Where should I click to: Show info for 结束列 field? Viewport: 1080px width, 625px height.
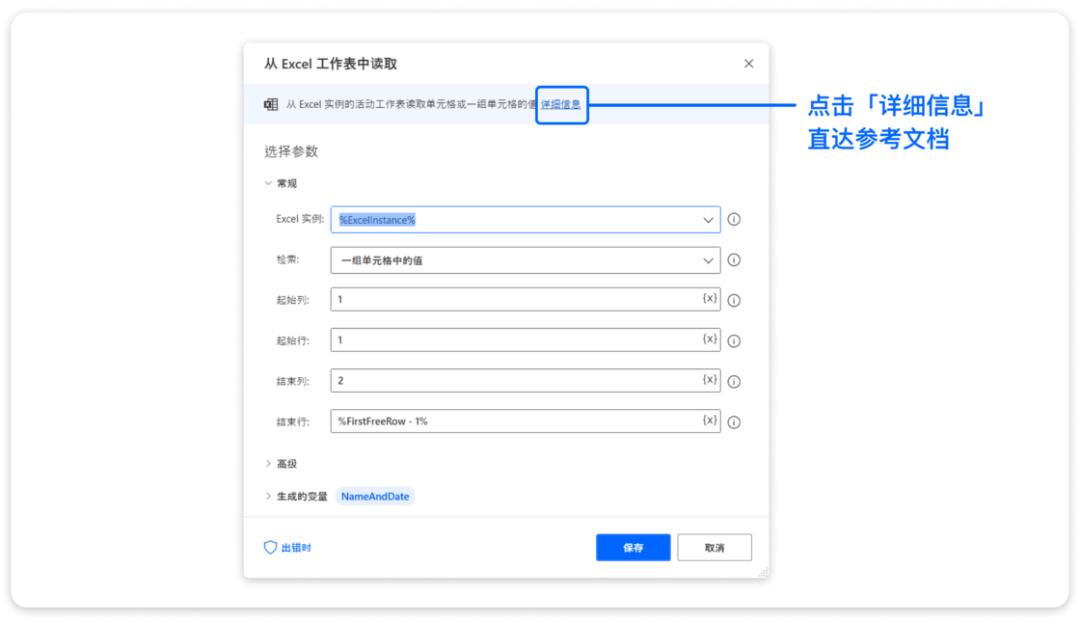tap(734, 382)
